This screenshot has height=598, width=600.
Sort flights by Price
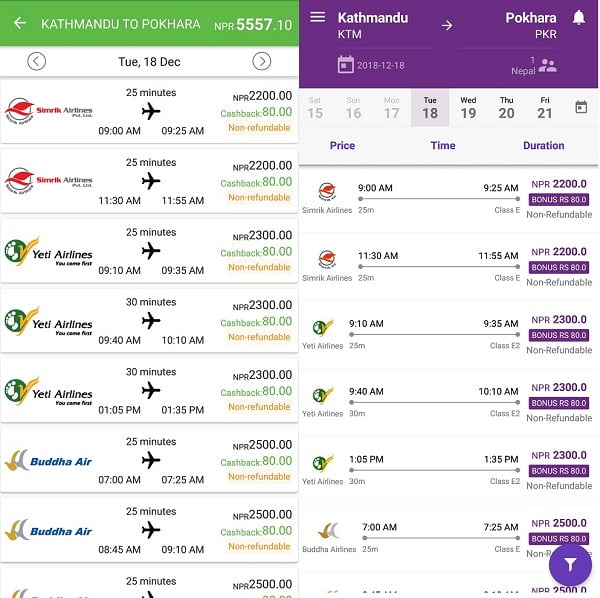click(x=342, y=145)
